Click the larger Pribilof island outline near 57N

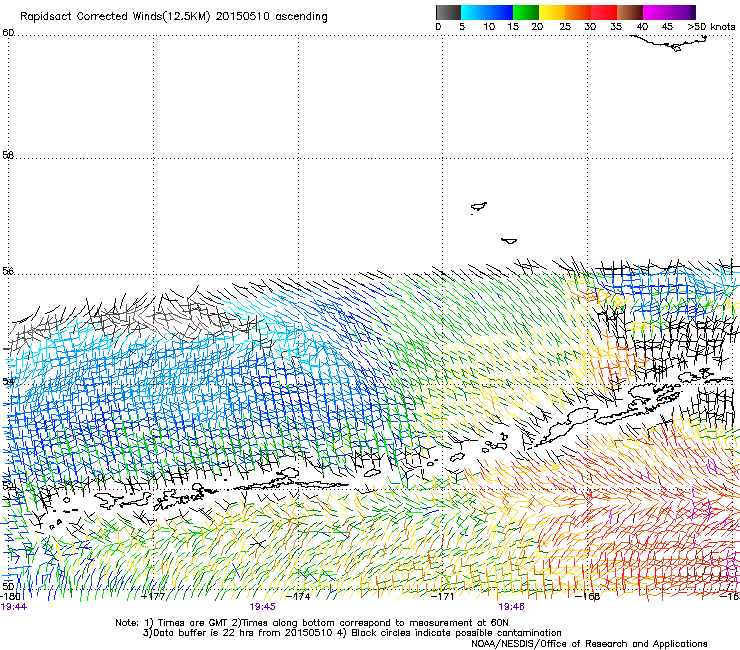click(x=479, y=207)
